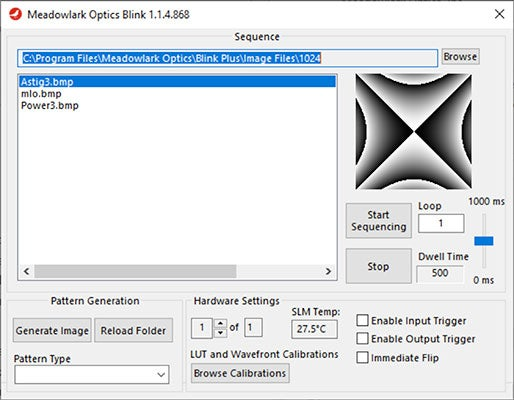514x400 pixels.
Task: Click Start Sequencing button
Action: [x=379, y=221]
